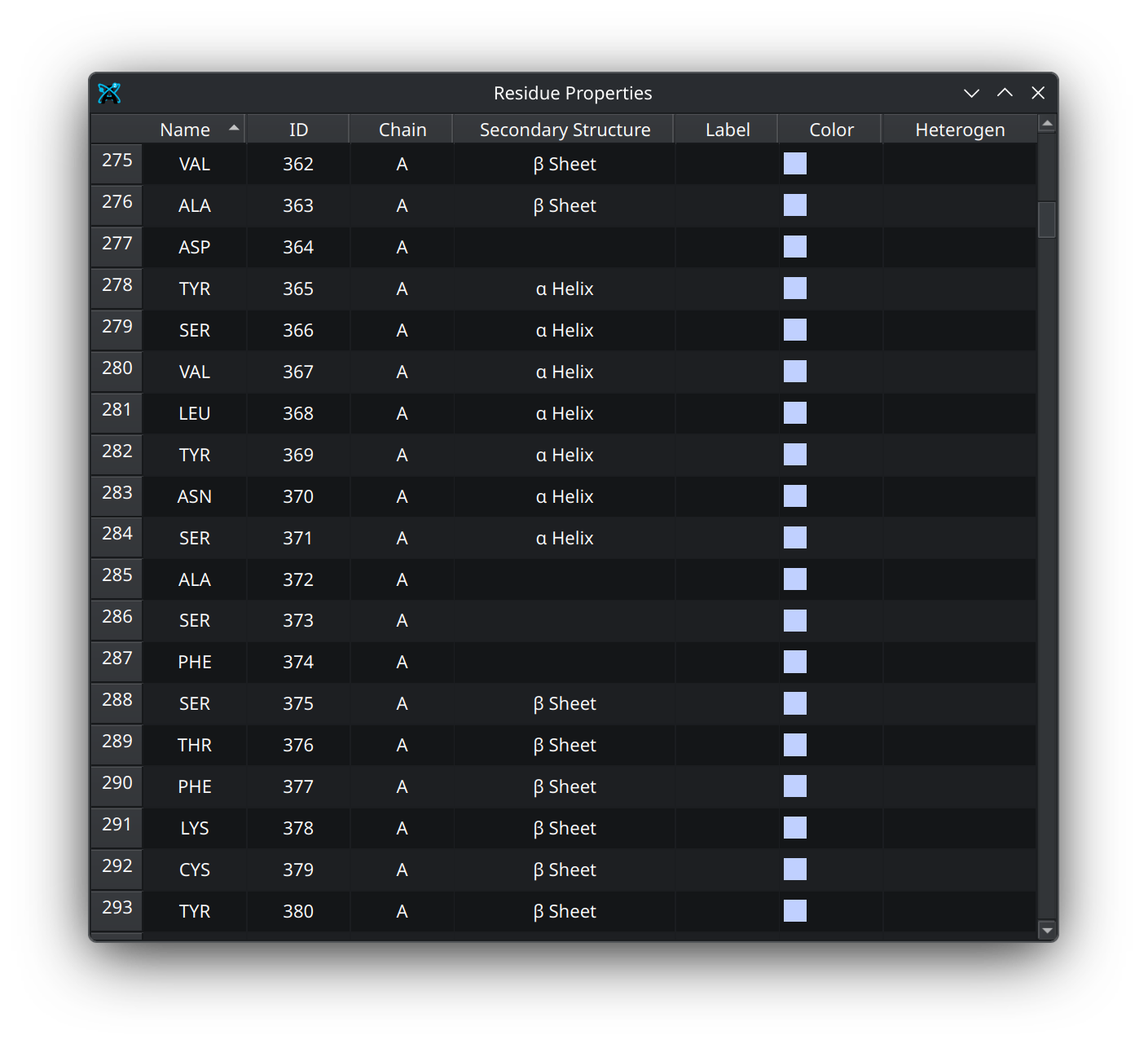Image resolution: width=1148 pixels, height=1048 pixels.
Task: Click the maximize up chevron icon
Action: 1005,93
